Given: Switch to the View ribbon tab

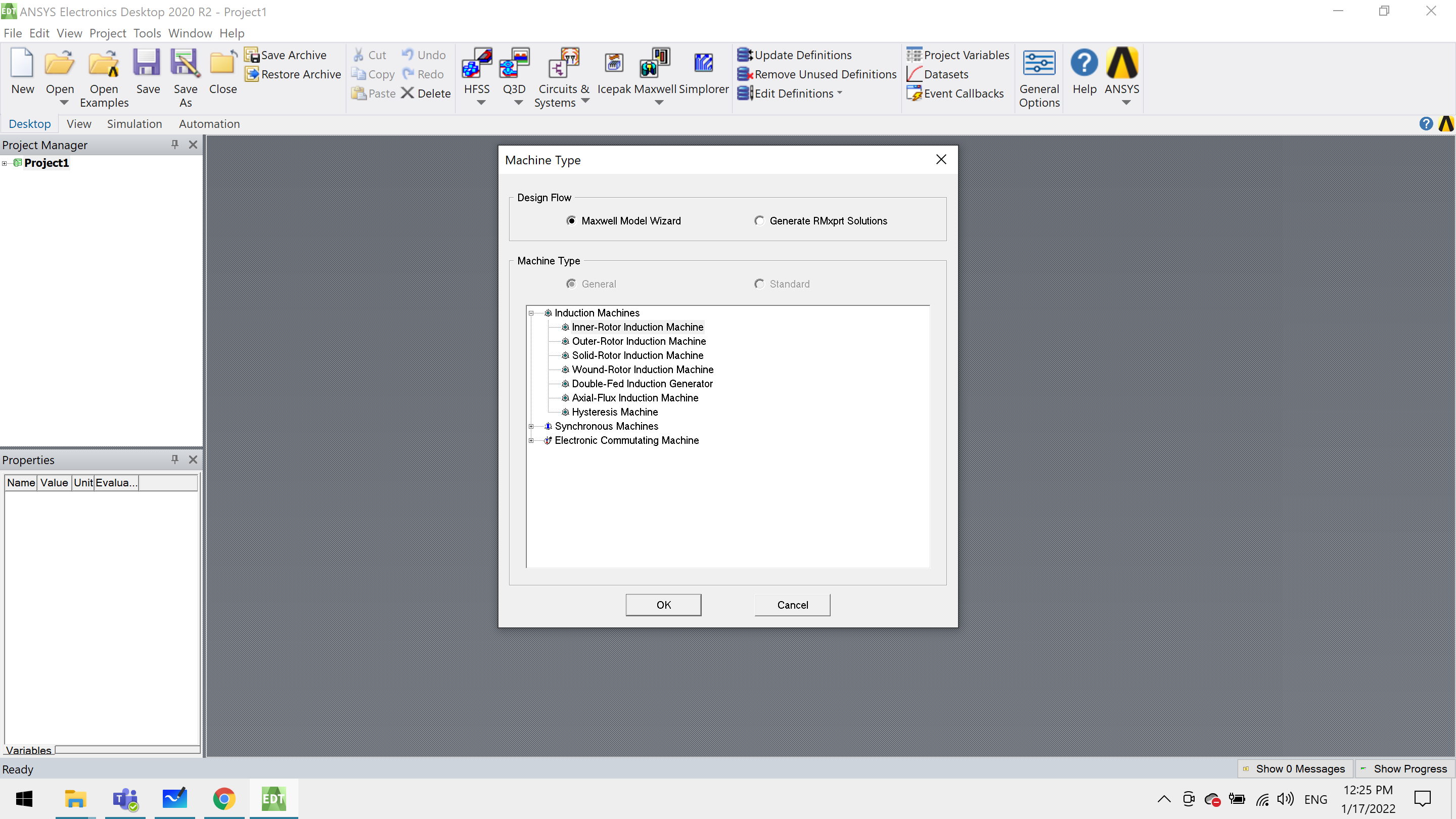Looking at the screenshot, I should click(78, 124).
